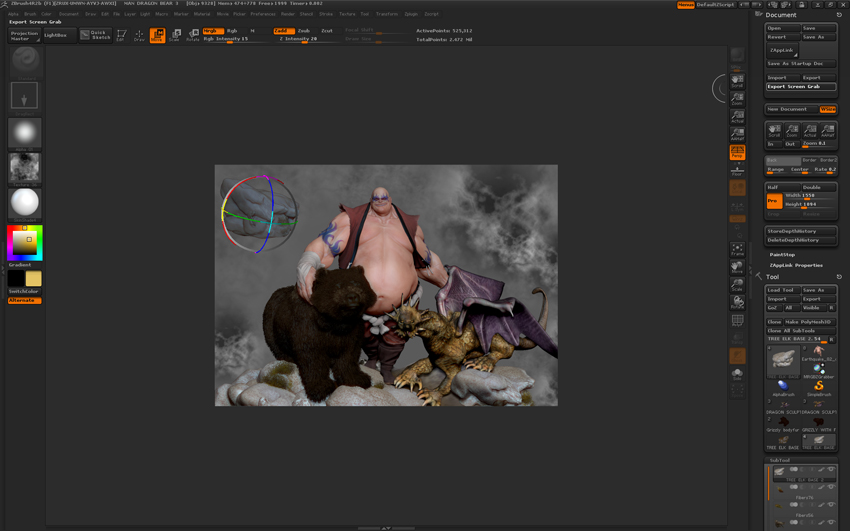Viewport: 850px width, 531px height.
Task: Toggle the Floor grid button
Action: 737,170
